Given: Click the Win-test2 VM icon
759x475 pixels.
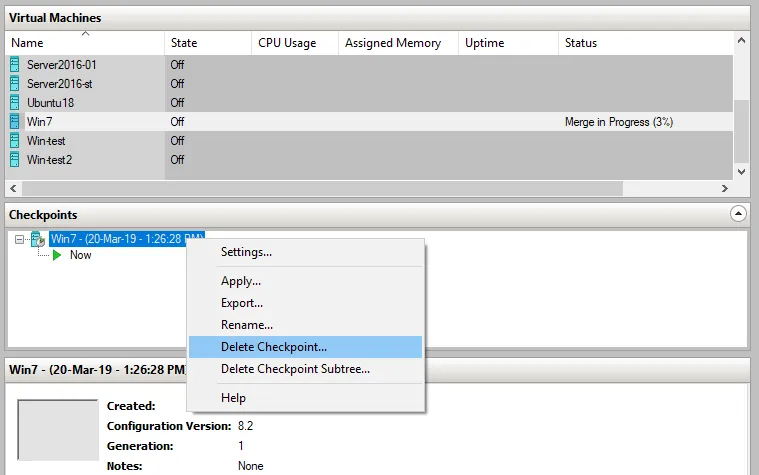Looking at the screenshot, I should 15,159.
